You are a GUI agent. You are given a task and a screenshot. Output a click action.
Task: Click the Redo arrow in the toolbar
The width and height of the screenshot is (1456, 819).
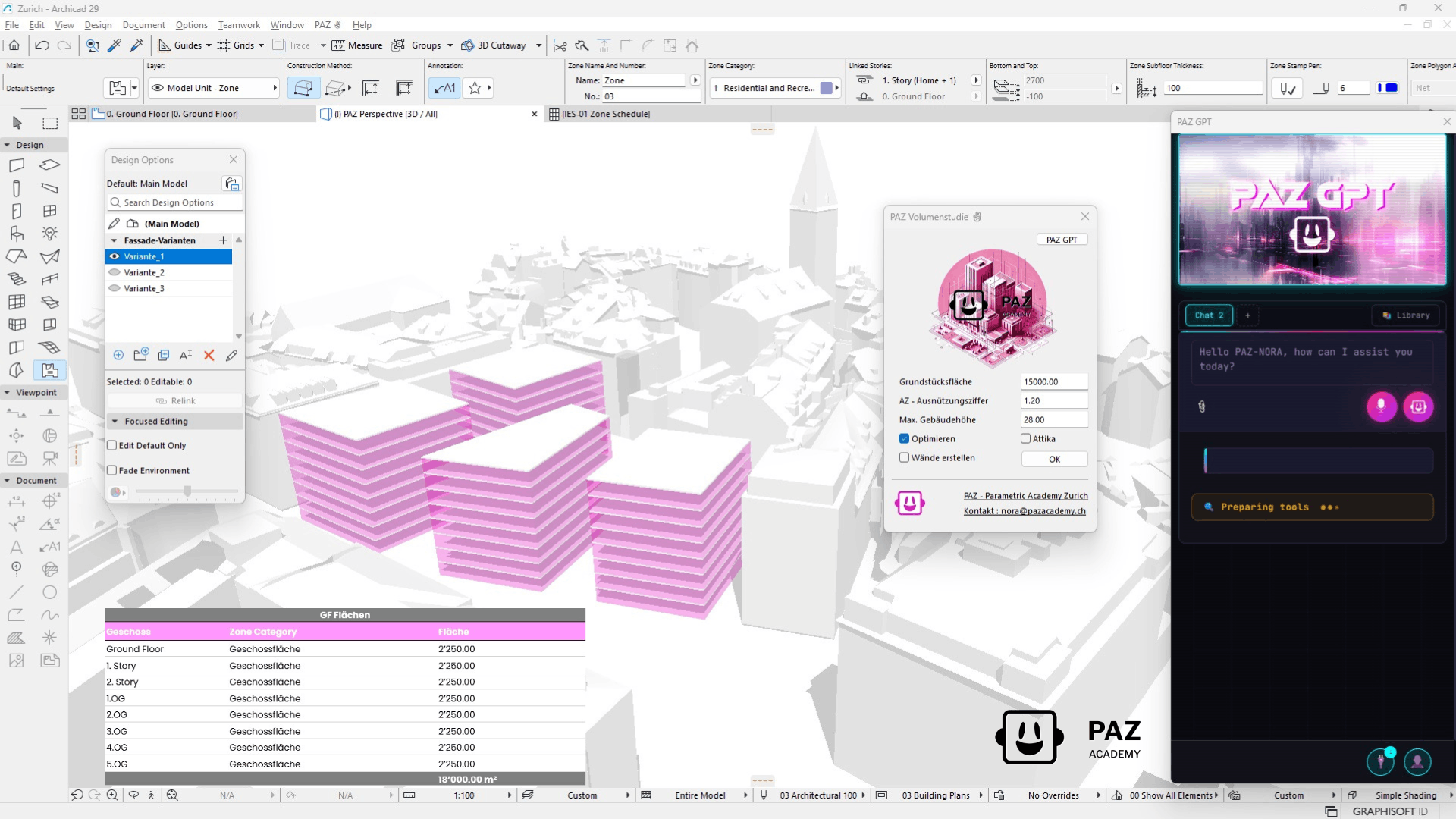[64, 45]
